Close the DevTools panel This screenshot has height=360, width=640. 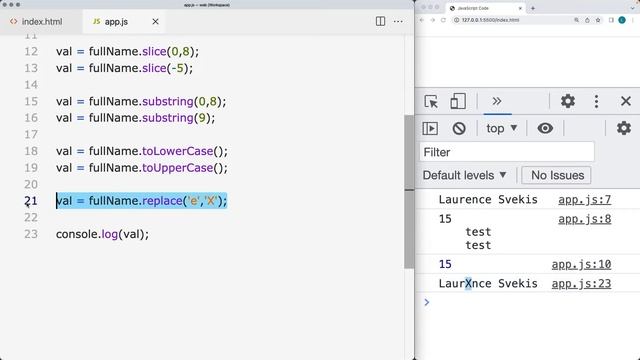click(626, 101)
